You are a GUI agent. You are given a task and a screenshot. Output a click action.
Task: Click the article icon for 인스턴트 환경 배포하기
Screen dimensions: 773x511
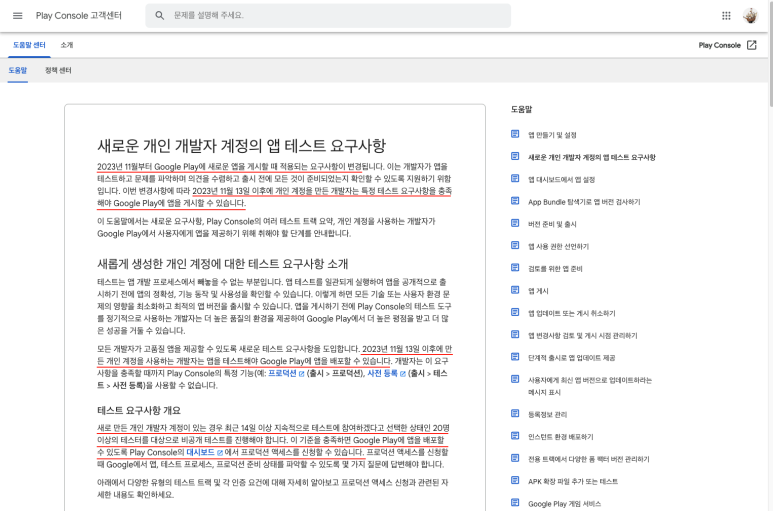[x=515, y=436]
